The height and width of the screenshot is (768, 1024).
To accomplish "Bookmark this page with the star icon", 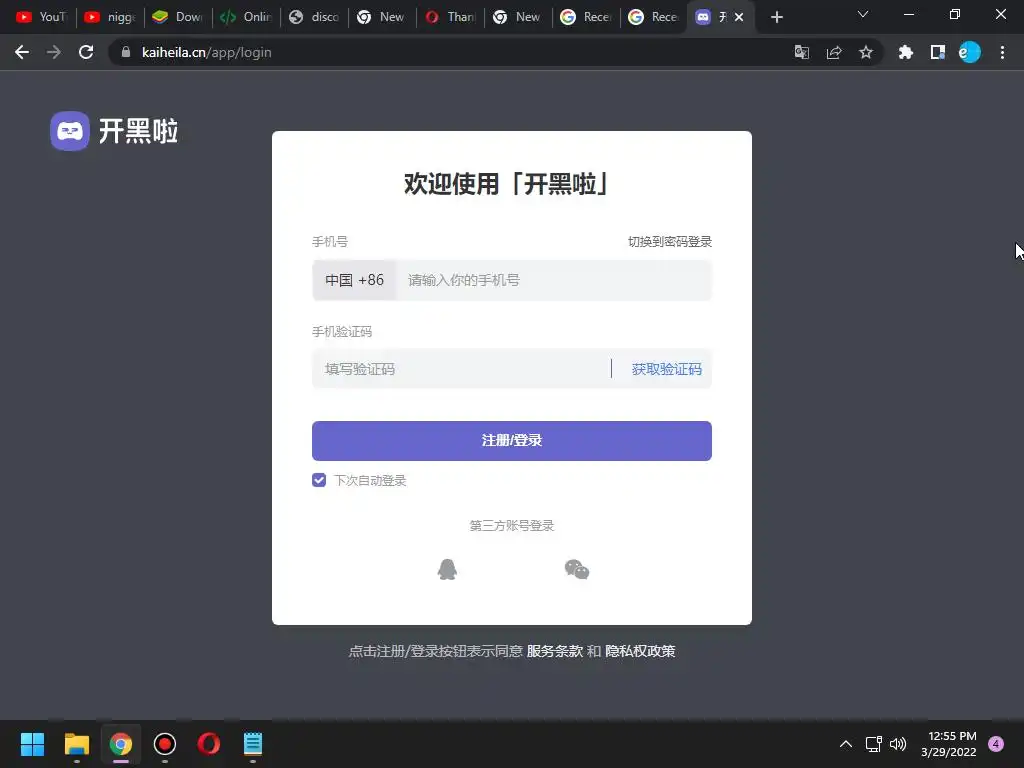I will click(x=866, y=52).
